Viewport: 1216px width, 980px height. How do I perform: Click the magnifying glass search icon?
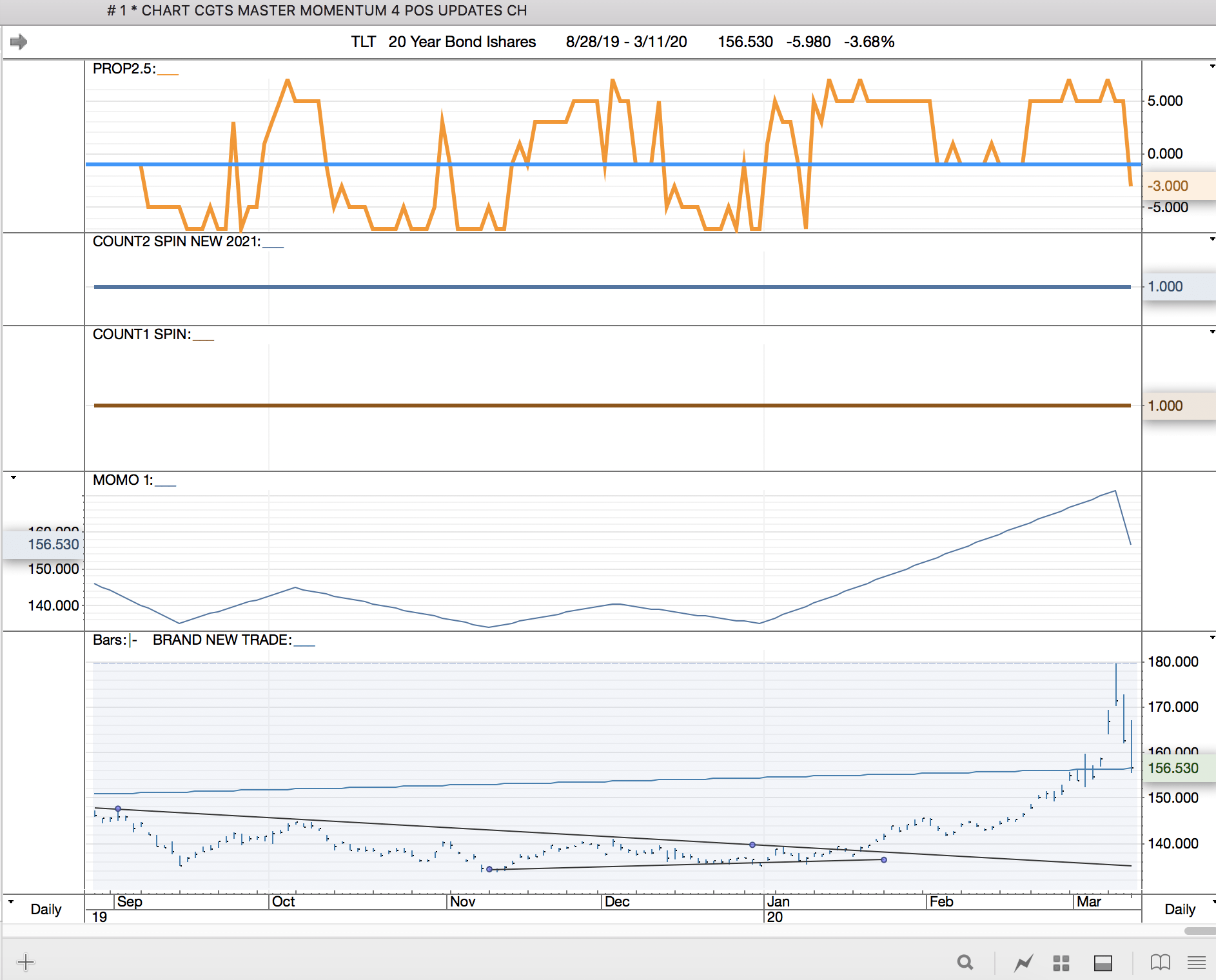coord(965,963)
